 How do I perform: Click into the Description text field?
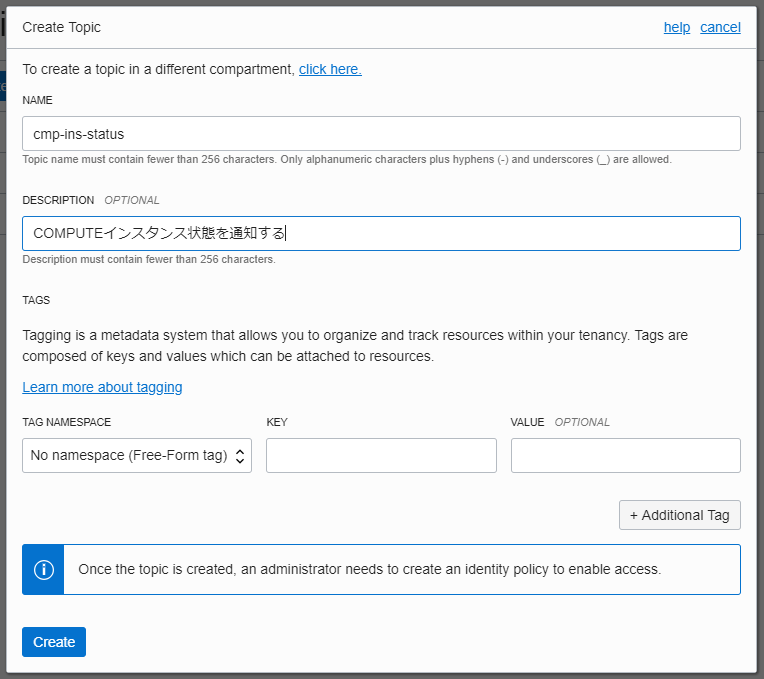(x=382, y=234)
